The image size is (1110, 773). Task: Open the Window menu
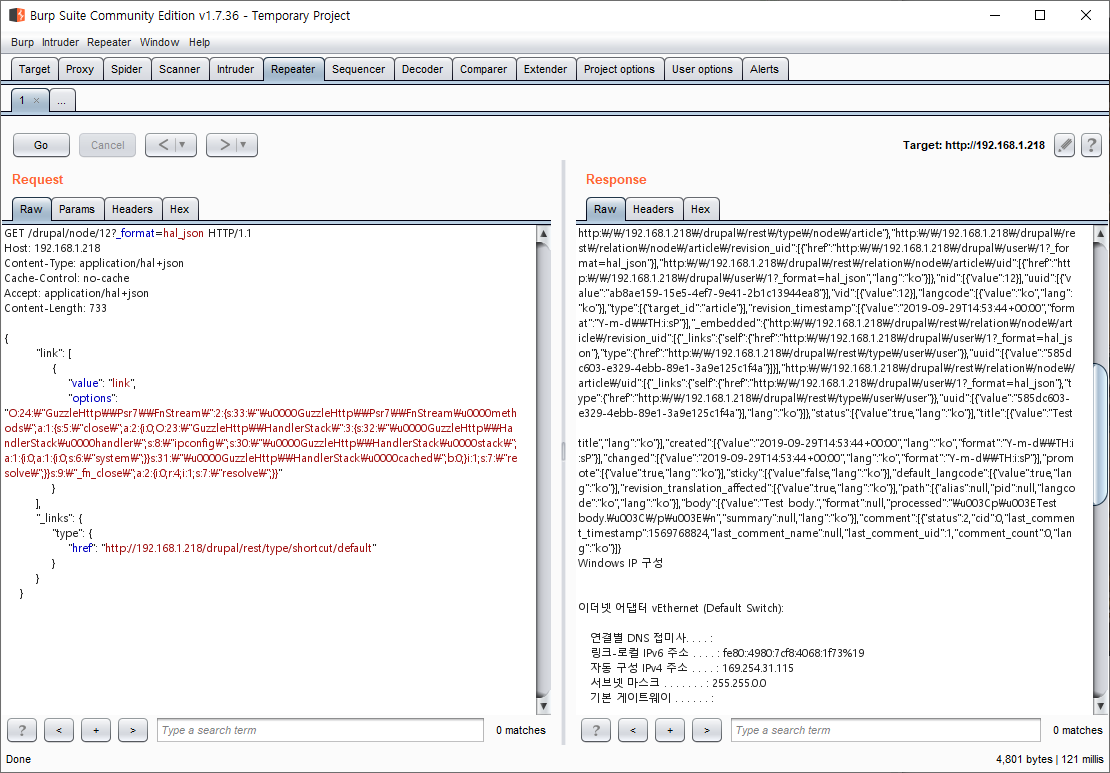[x=159, y=42]
